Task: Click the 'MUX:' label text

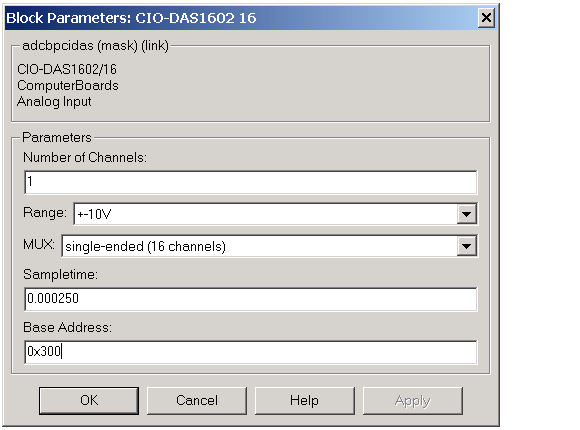Action: coord(39,245)
